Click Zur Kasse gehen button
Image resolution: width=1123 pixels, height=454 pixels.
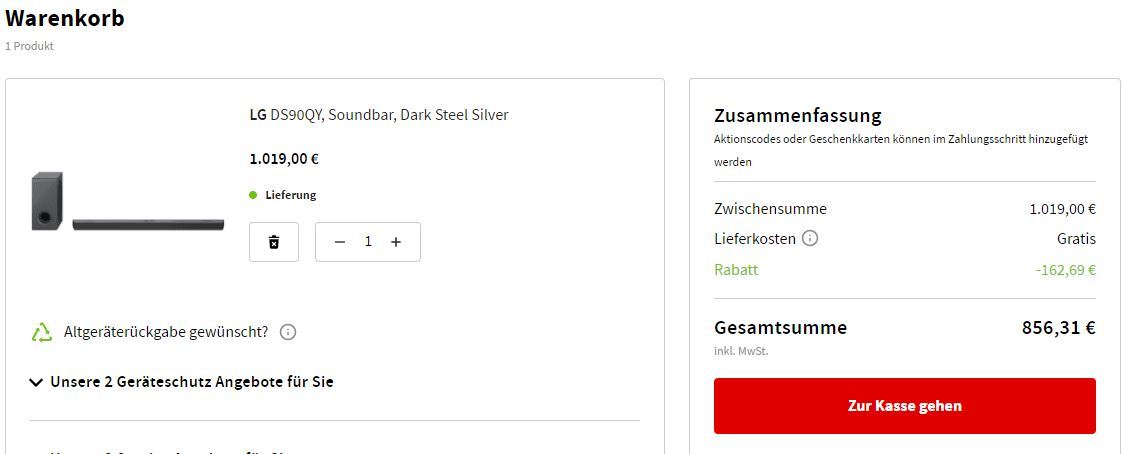pos(905,406)
